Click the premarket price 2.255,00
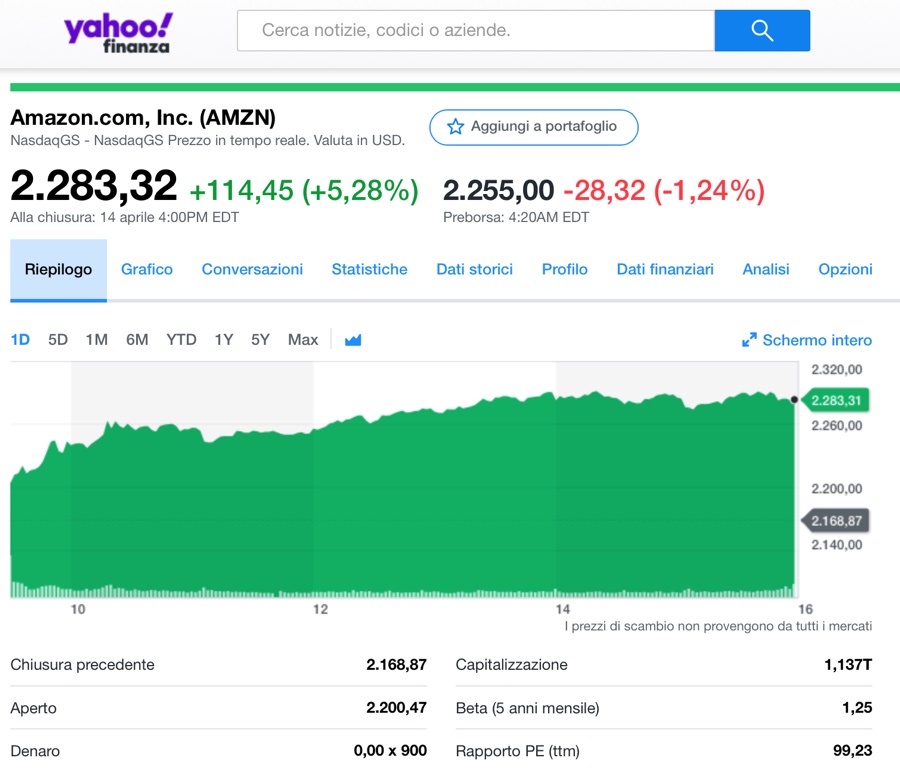The height and width of the screenshot is (769, 900). [498, 191]
